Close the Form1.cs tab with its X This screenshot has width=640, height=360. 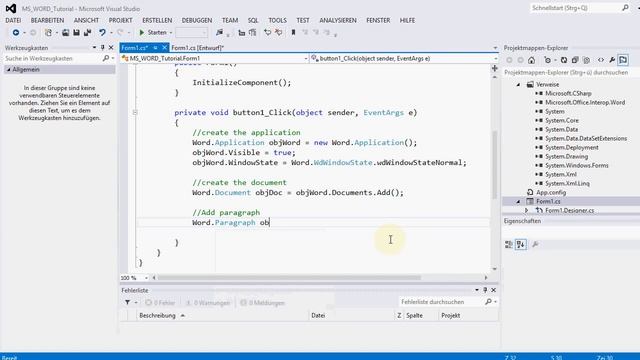point(164,48)
